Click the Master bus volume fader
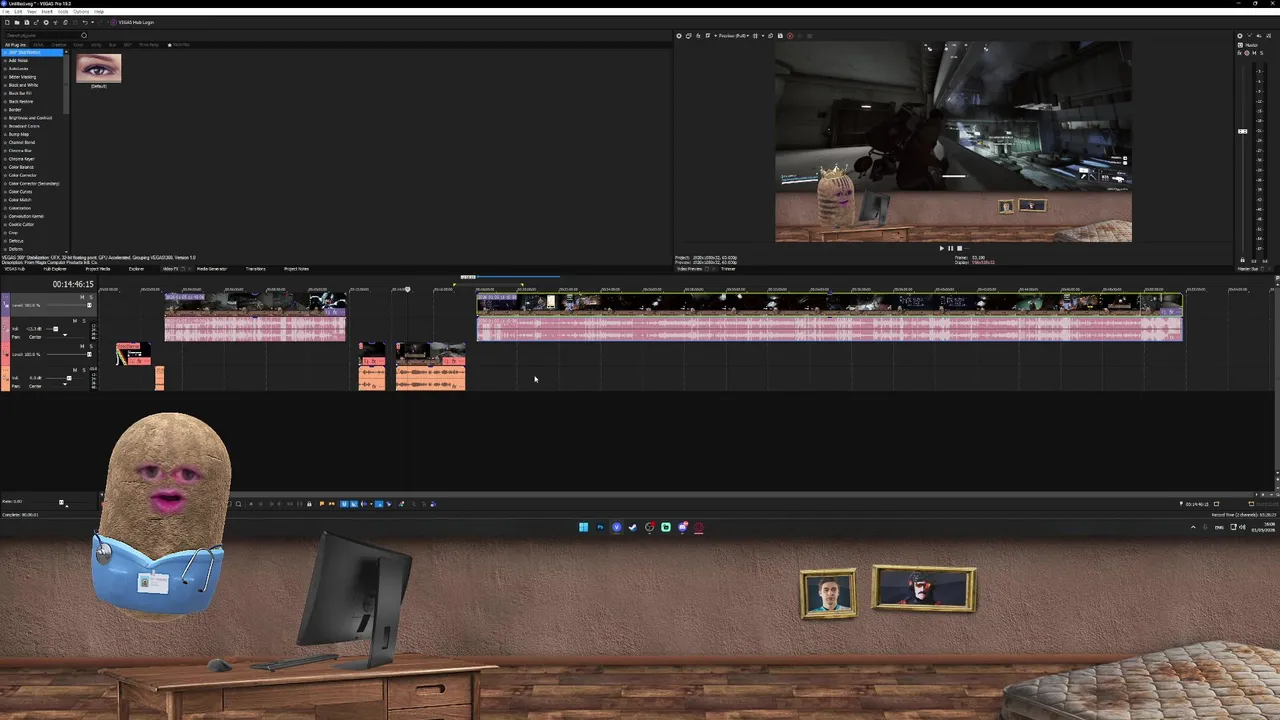This screenshot has height=720, width=1280. pyautogui.click(x=1242, y=131)
